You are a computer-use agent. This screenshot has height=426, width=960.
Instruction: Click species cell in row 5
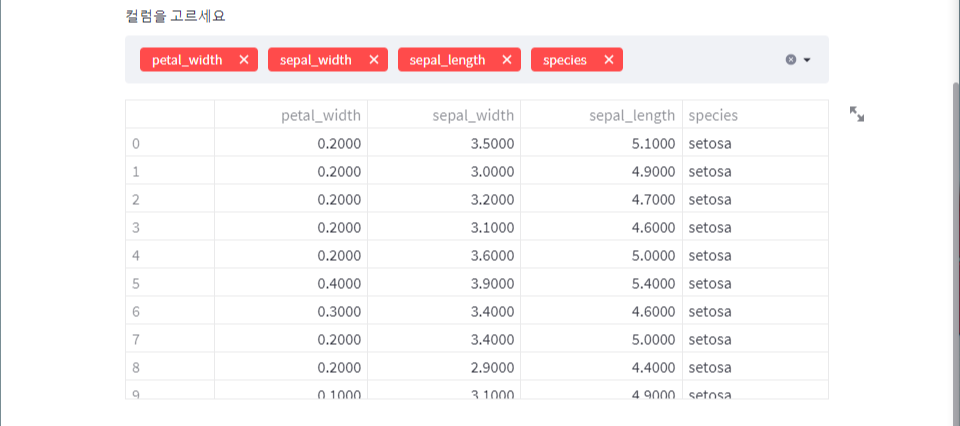click(756, 283)
